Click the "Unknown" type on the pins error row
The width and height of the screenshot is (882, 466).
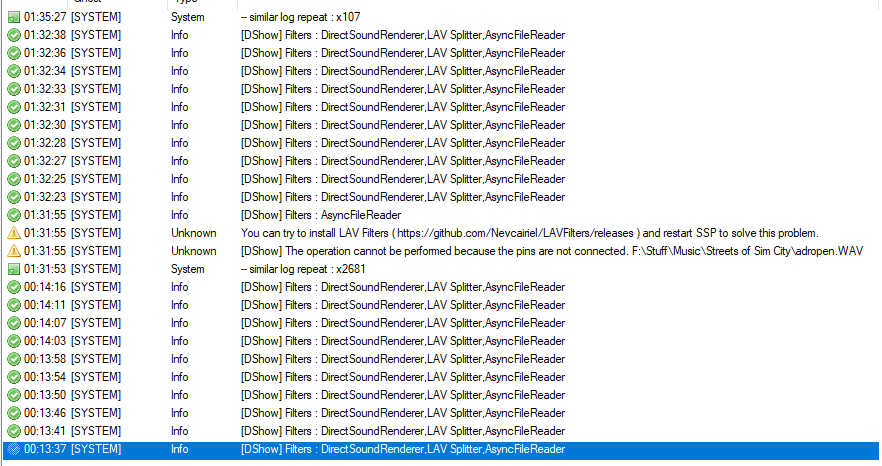pos(193,251)
